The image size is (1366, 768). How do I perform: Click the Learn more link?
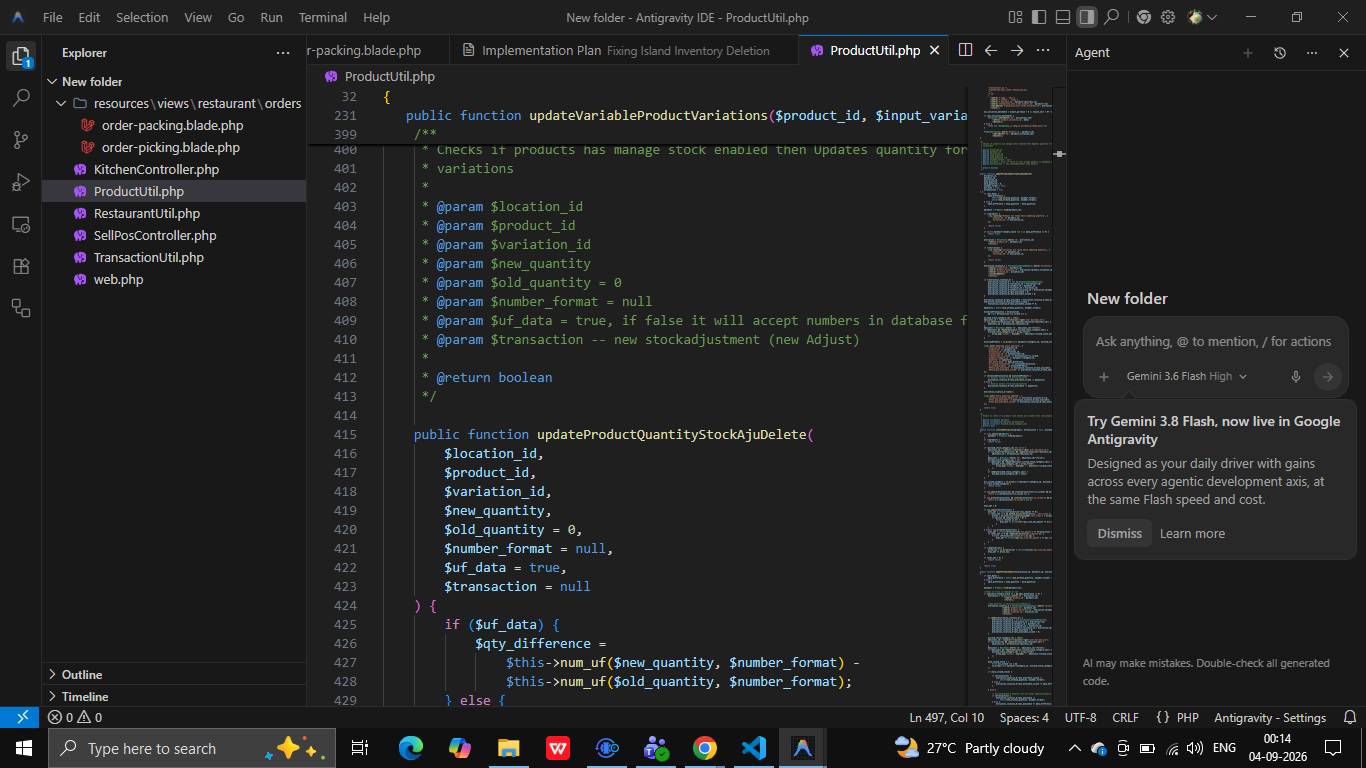pyautogui.click(x=1192, y=533)
